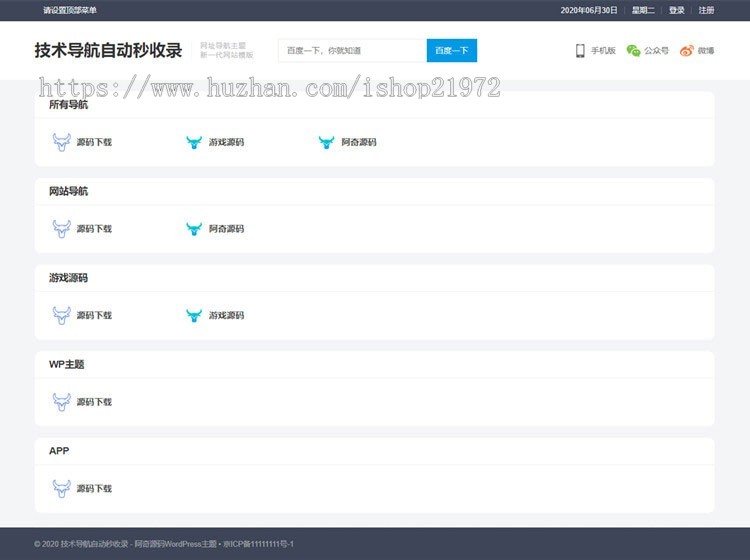Click the 网站导航 section heading
Image resolution: width=750 pixels, height=560 pixels.
click(x=68, y=191)
